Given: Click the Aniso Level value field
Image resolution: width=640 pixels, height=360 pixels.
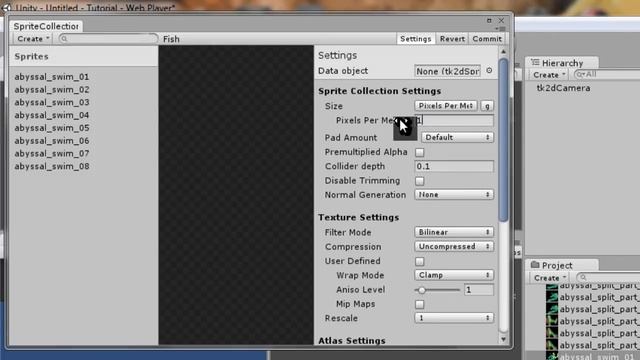Looking at the screenshot, I should (479, 290).
